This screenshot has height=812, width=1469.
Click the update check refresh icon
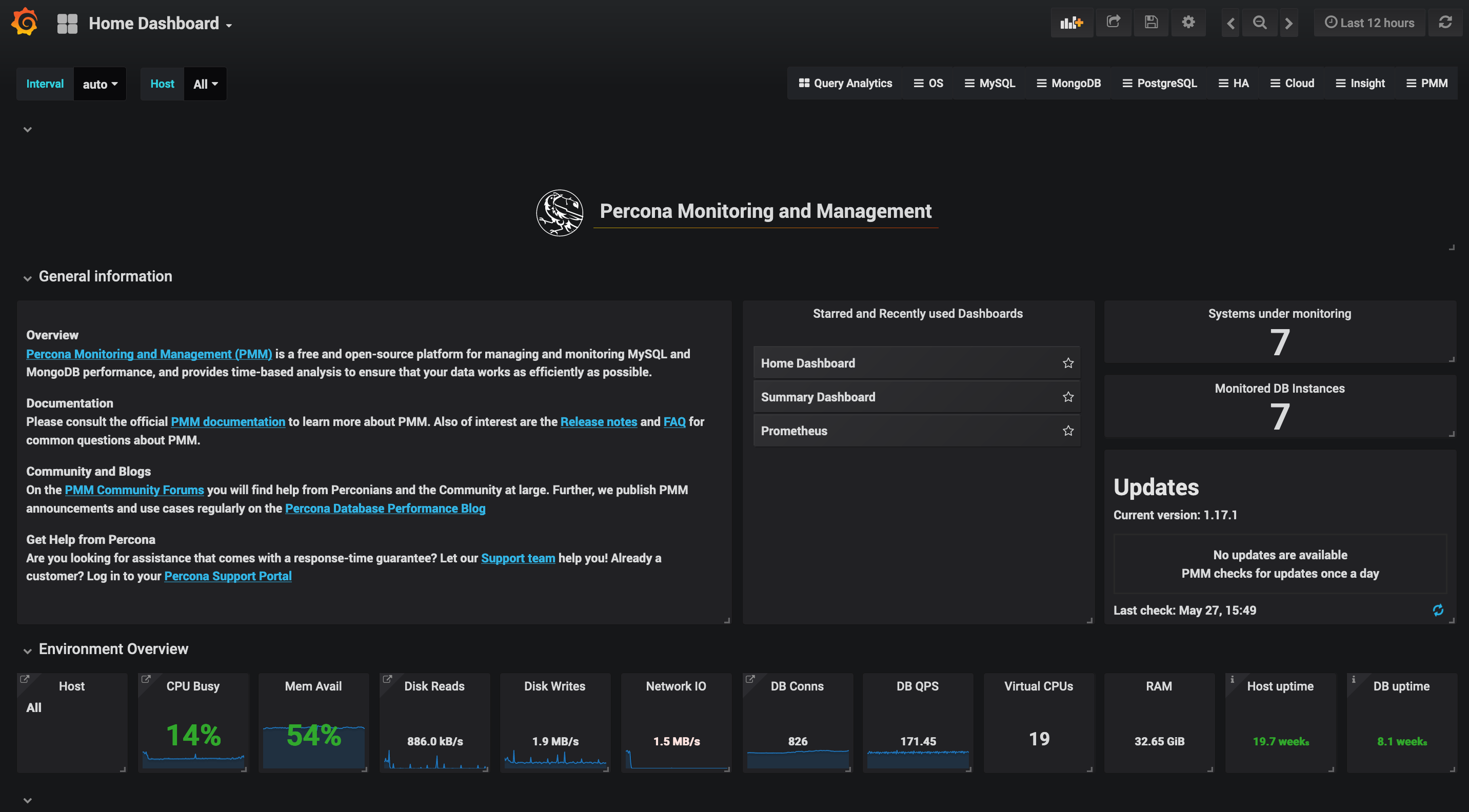[1438, 611]
